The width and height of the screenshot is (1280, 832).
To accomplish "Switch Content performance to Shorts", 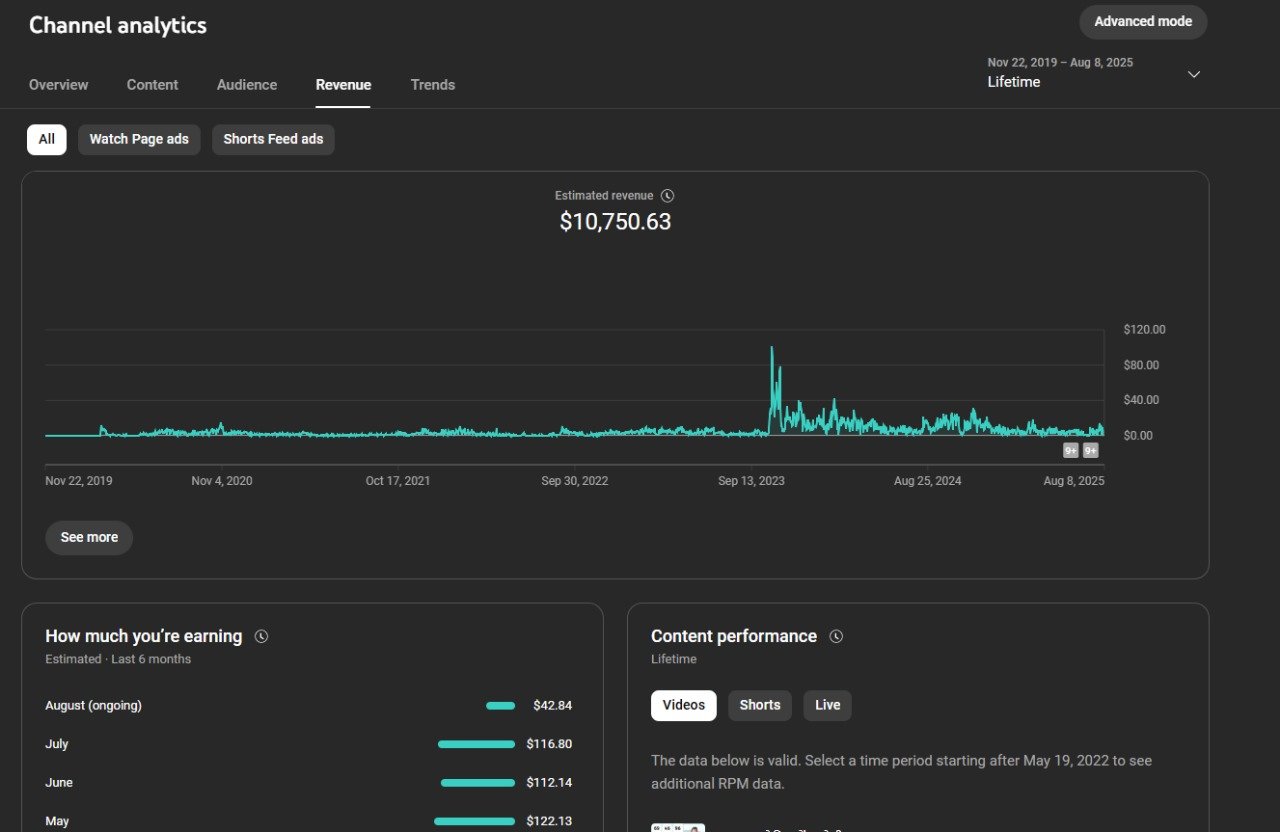I will 760,705.
